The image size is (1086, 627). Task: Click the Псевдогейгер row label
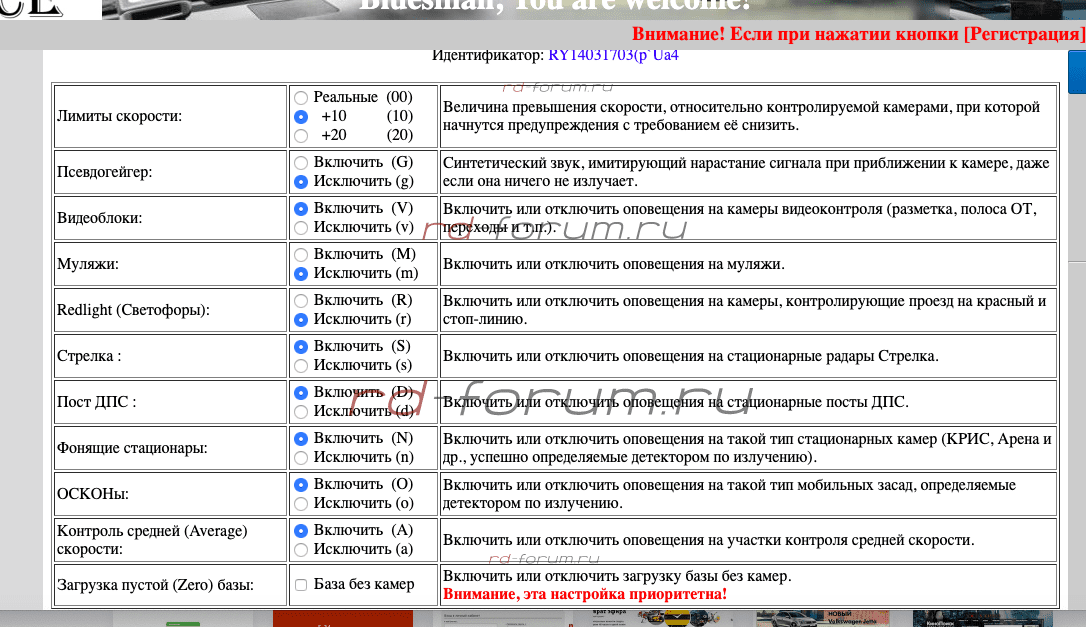[104, 172]
